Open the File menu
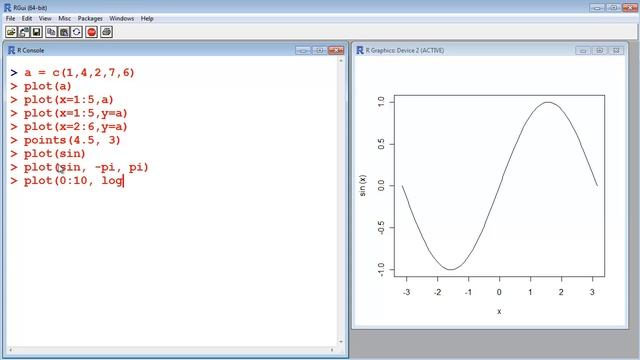Viewport: 640px width, 360px height. tap(10, 18)
